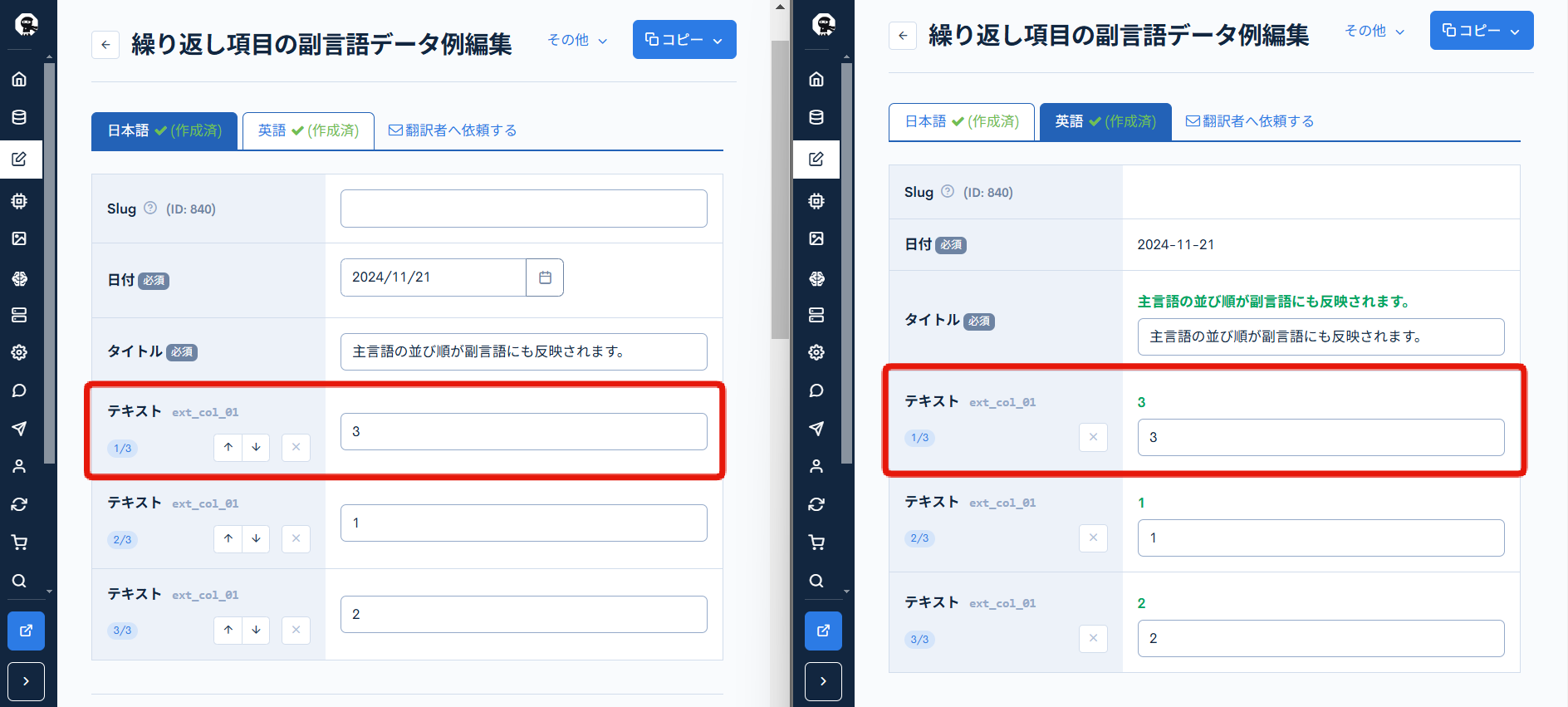Move the 1/3 テキスト item up
Screen dimensions: 1568x707
[x=228, y=447]
